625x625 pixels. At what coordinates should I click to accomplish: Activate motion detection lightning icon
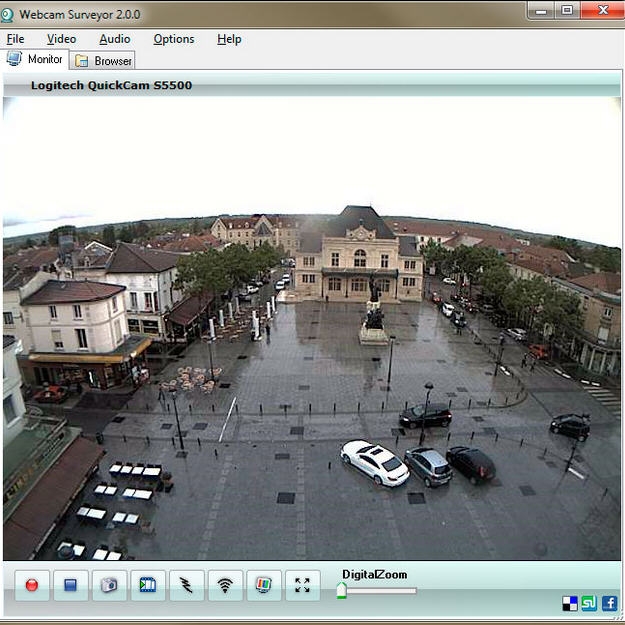click(x=186, y=585)
